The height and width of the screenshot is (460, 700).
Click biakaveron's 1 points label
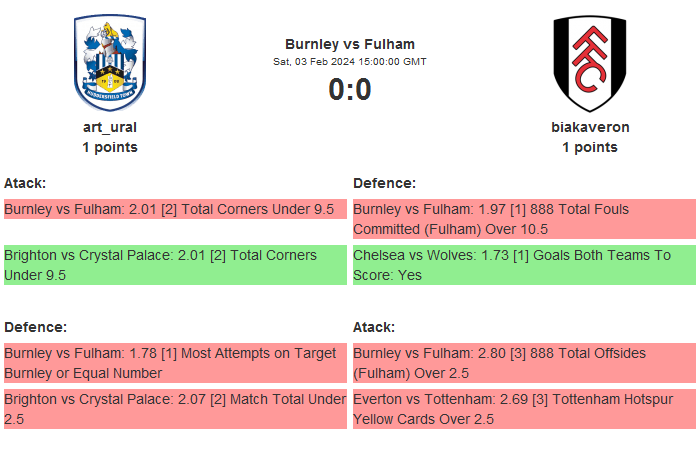coord(590,147)
